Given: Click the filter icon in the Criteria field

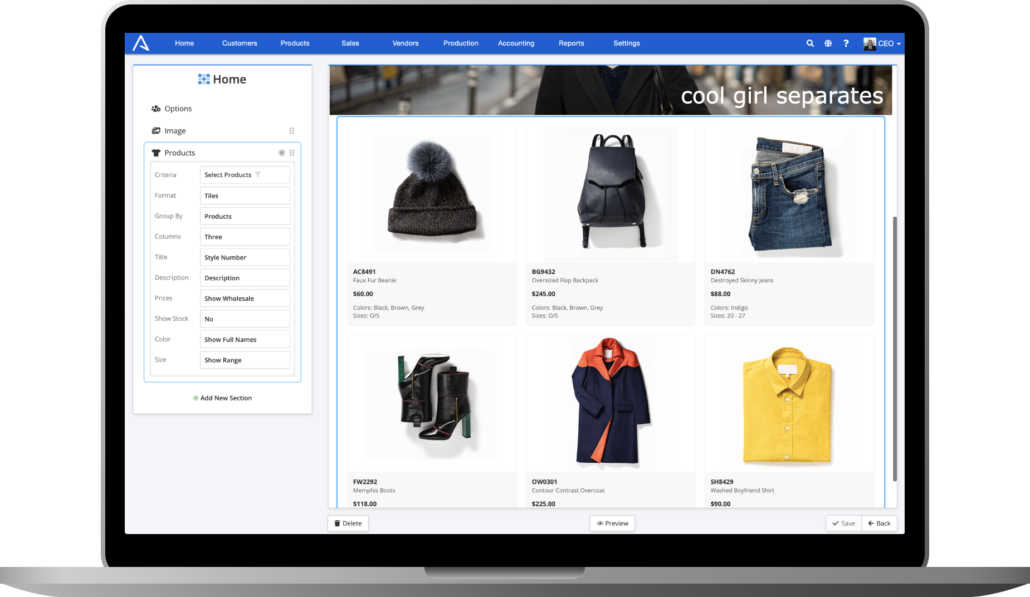Looking at the screenshot, I should [x=258, y=175].
